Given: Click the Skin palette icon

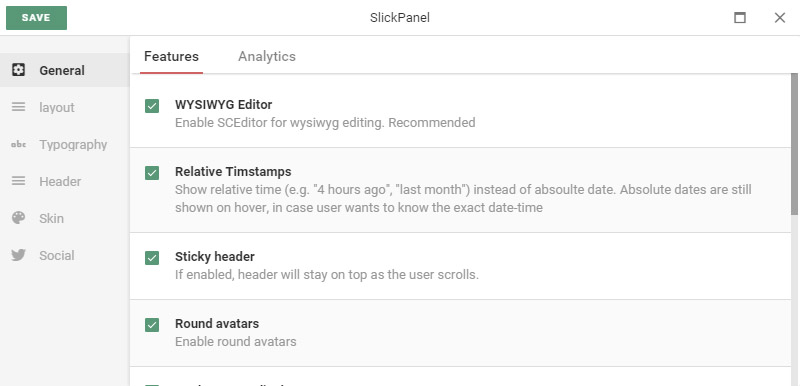Looking at the screenshot, I should 18,218.
